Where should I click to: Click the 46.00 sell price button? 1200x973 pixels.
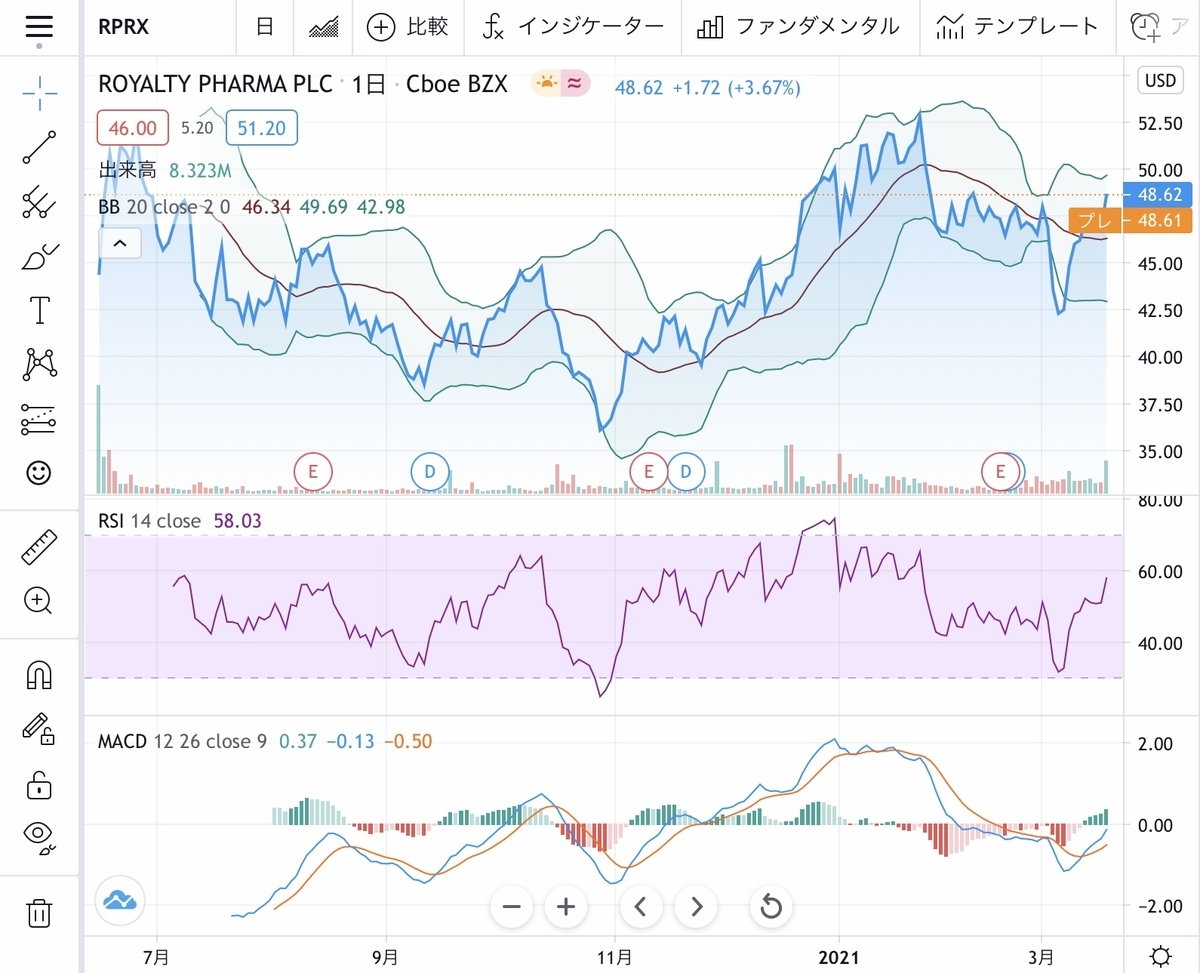tap(132, 128)
